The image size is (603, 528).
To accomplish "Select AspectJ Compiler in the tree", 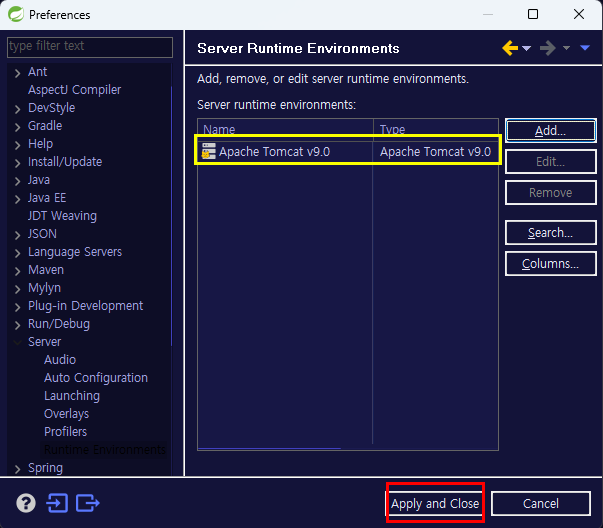I will [74, 90].
